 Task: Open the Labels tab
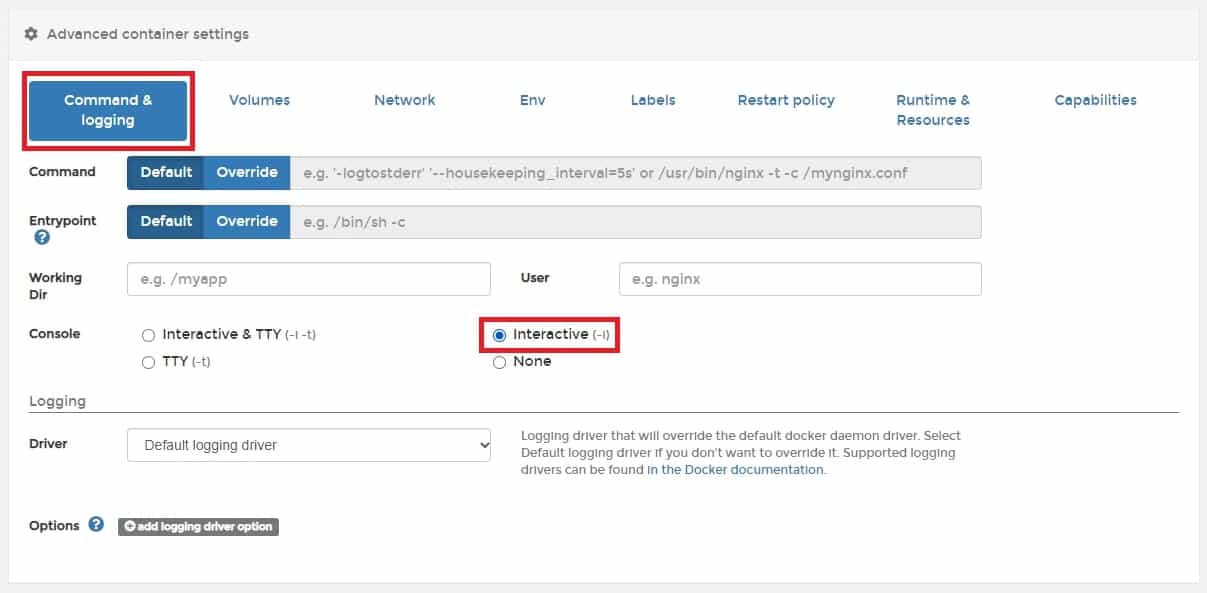click(652, 100)
